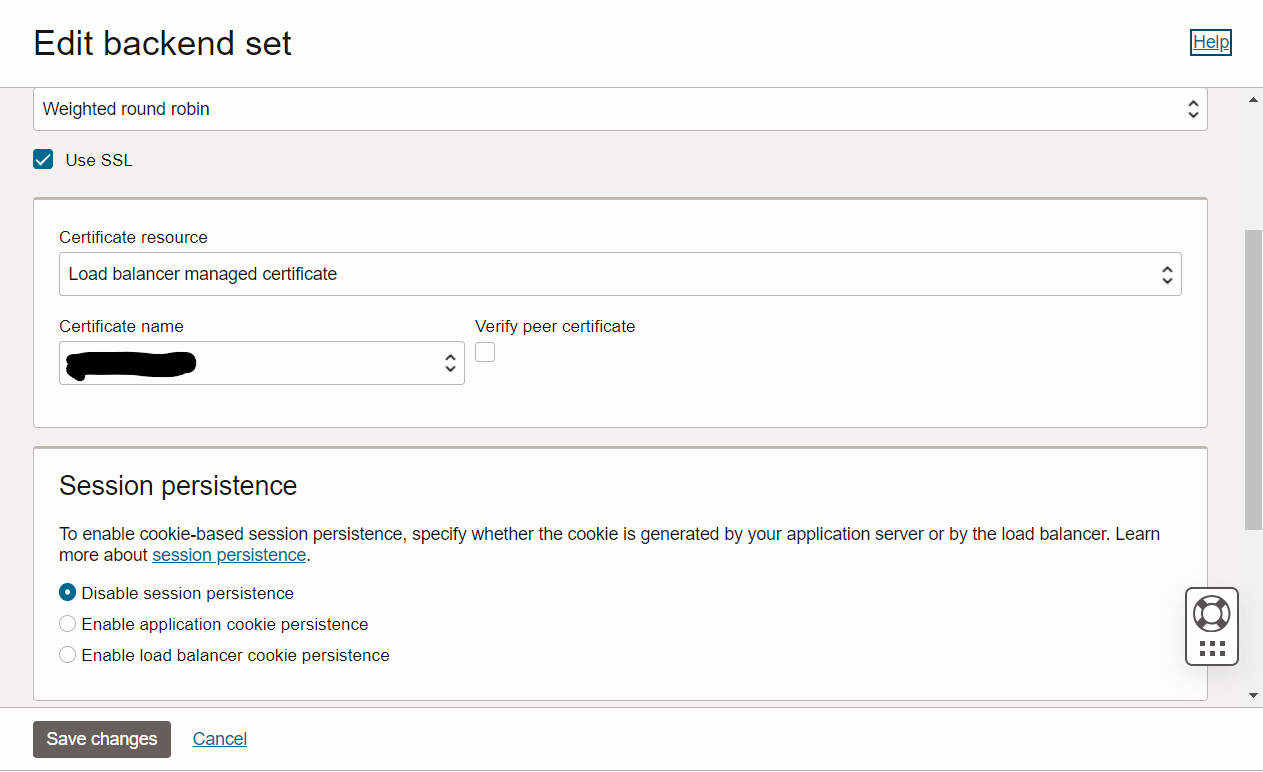The height and width of the screenshot is (772, 1263).
Task: Open the lifebuoy support icon
Action: (x=1211, y=612)
